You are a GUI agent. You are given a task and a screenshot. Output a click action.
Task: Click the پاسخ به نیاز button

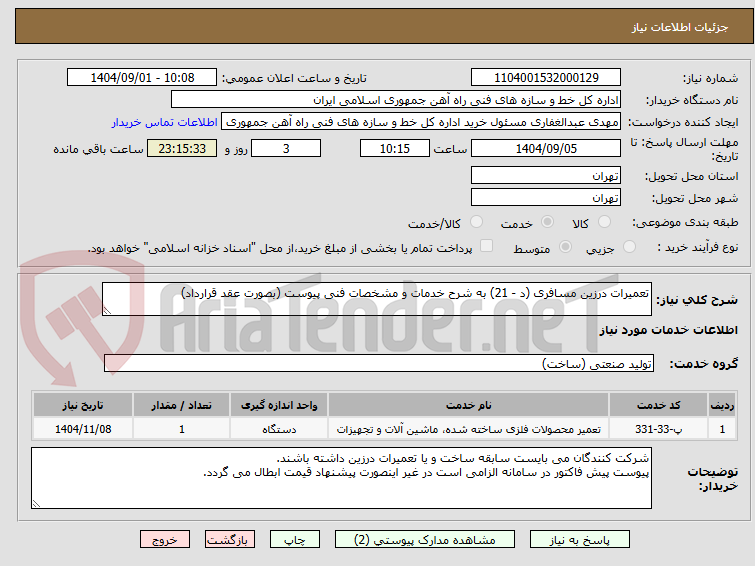click(x=580, y=540)
